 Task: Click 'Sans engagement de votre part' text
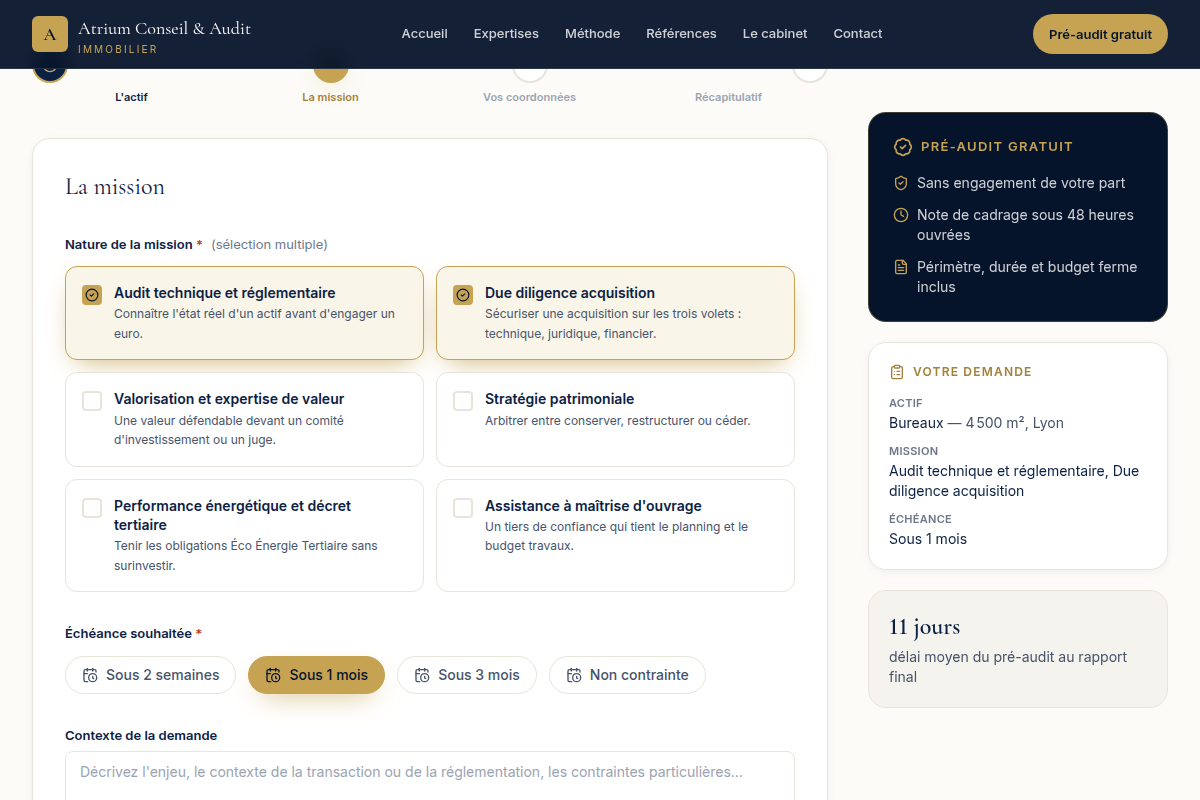coord(1021,183)
